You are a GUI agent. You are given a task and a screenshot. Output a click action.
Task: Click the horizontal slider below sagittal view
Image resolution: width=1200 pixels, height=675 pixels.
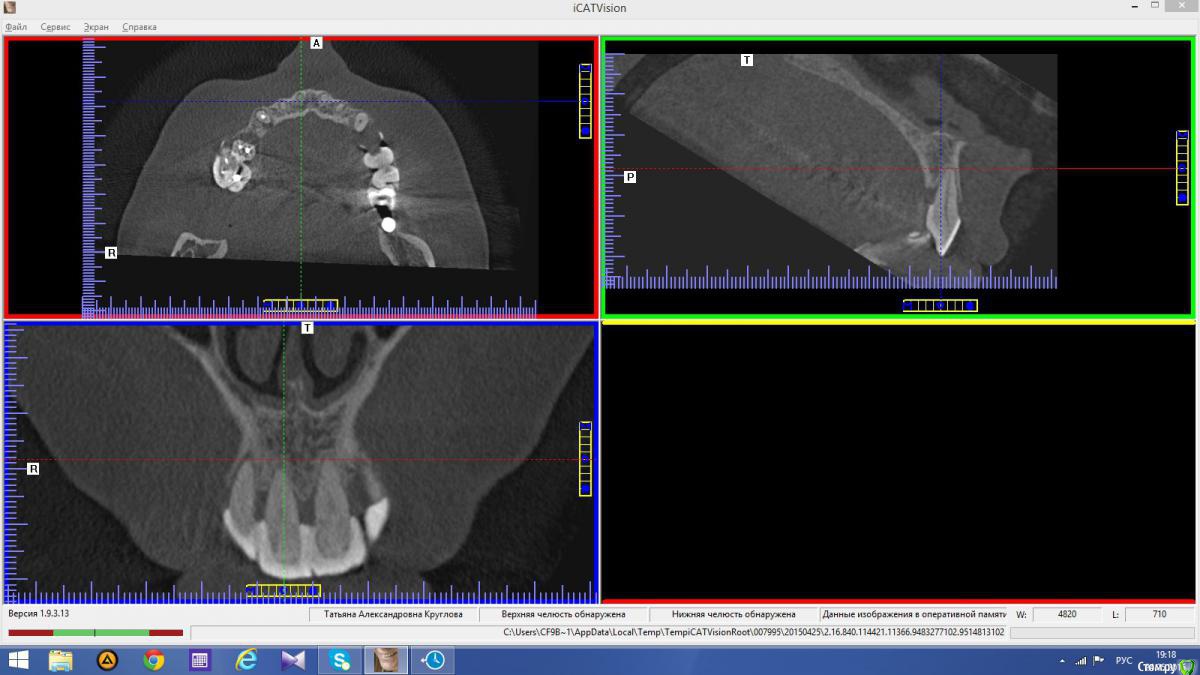(939, 305)
